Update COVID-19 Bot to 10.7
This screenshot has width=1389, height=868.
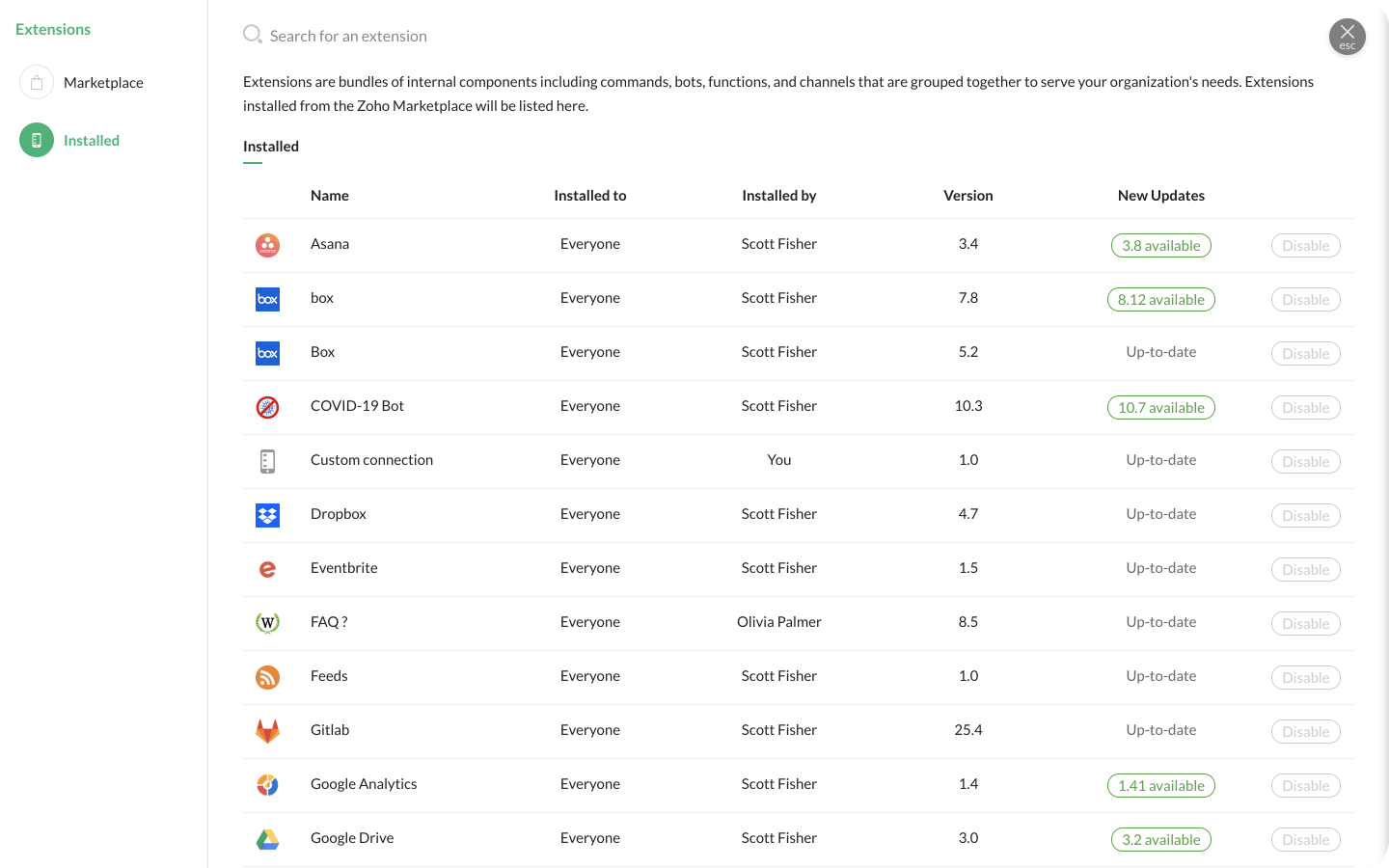(x=1160, y=408)
